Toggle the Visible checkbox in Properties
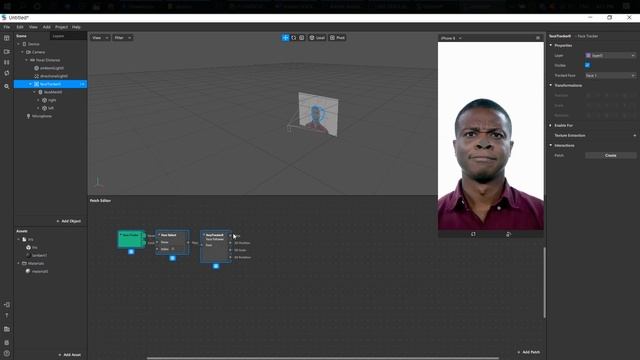 pyautogui.click(x=587, y=65)
